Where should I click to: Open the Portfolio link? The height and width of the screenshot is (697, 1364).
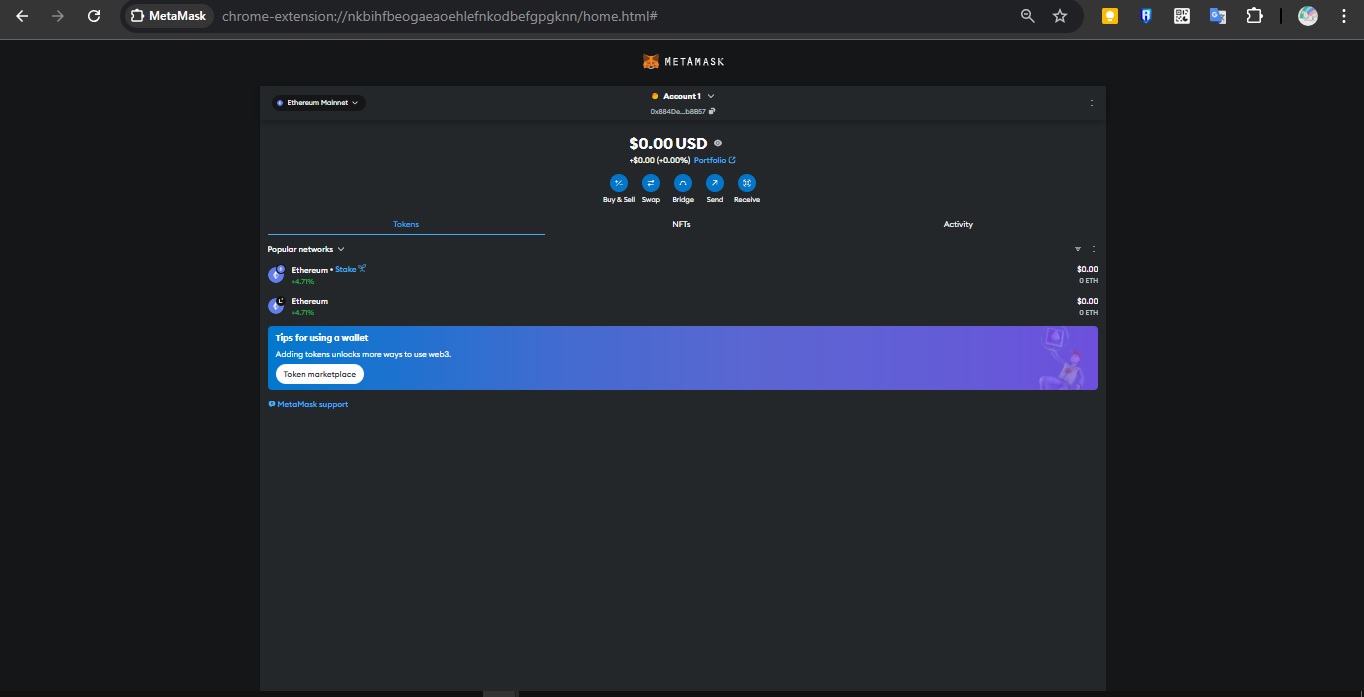coord(714,160)
